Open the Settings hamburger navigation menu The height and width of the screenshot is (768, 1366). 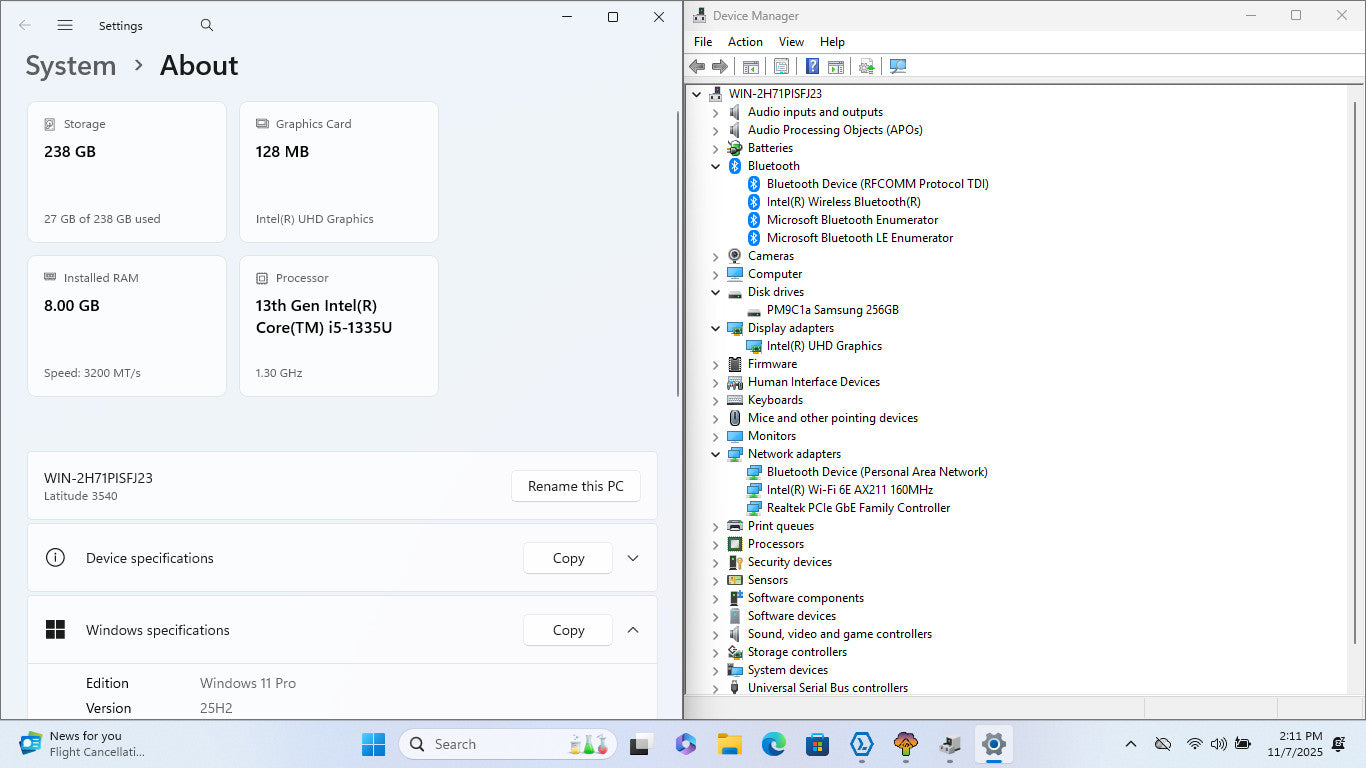pyautogui.click(x=65, y=25)
